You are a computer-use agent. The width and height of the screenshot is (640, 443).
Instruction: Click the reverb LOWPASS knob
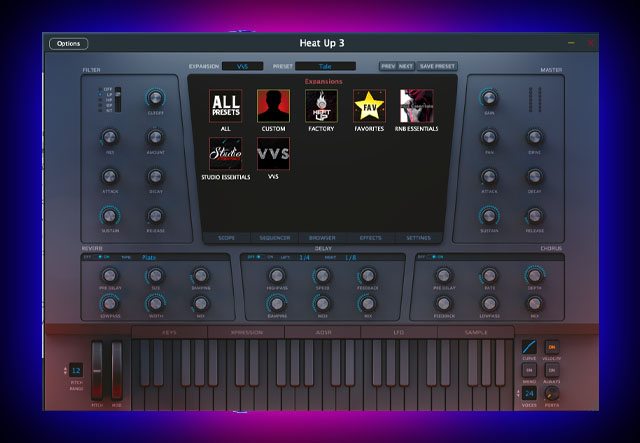coord(109,304)
